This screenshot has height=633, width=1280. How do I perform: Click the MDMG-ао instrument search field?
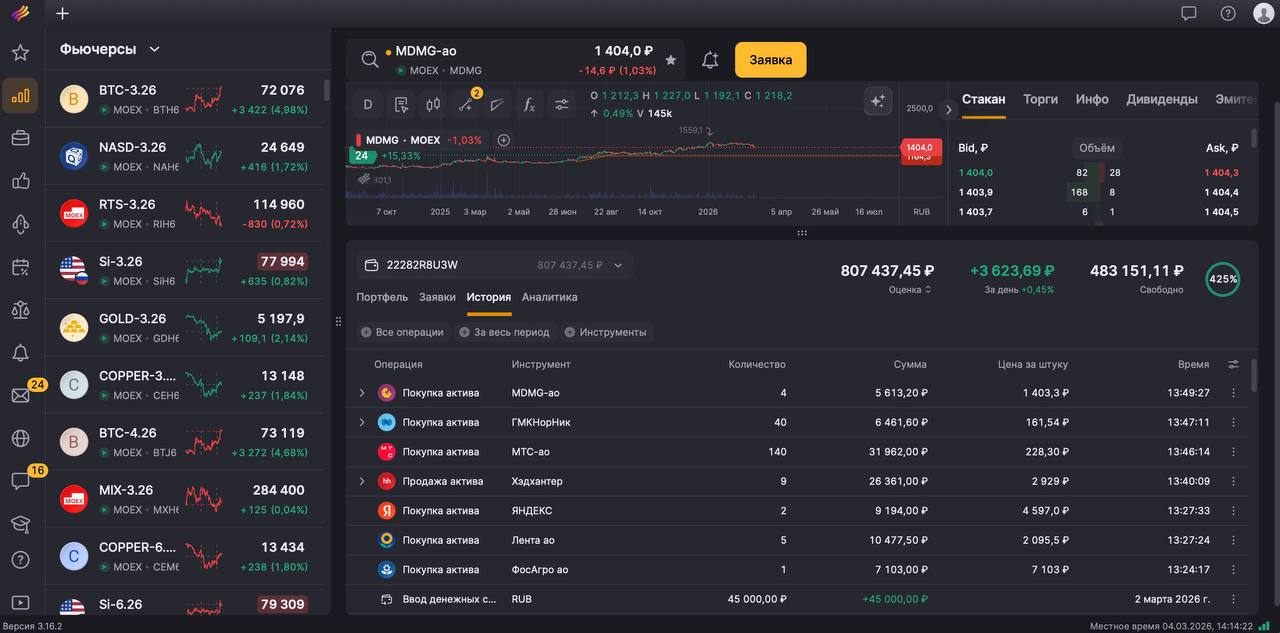click(x=480, y=60)
